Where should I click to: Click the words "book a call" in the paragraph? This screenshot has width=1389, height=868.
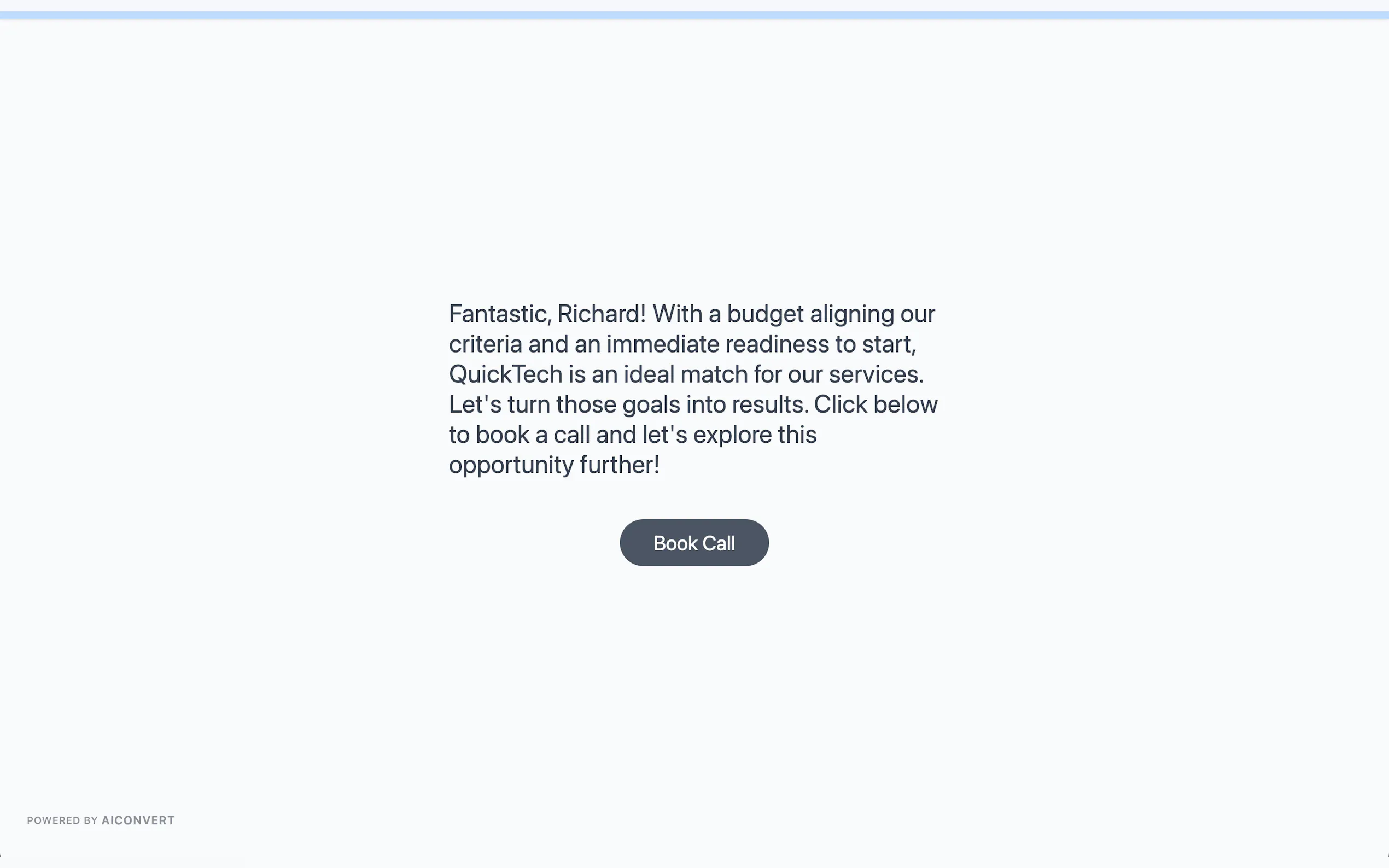532,435
